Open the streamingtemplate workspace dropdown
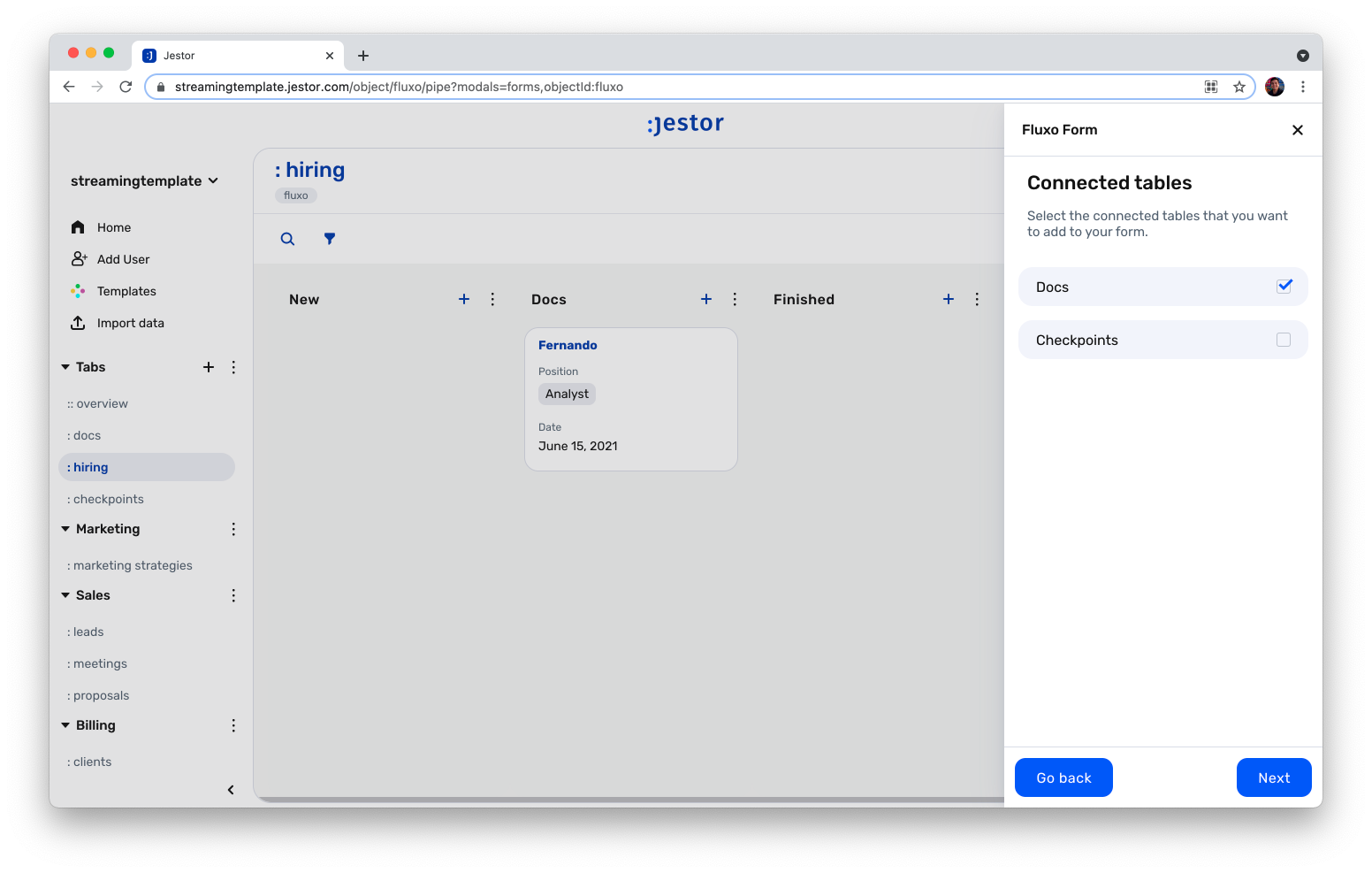Image resolution: width=1372 pixels, height=873 pixels. (x=144, y=180)
